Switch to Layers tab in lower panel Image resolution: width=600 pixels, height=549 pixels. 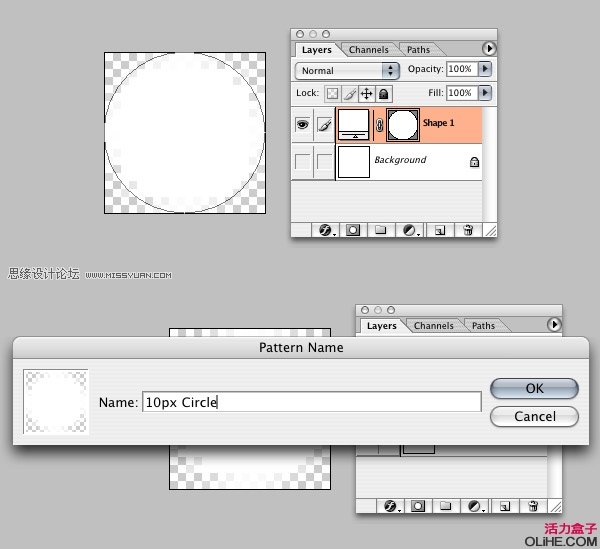click(382, 326)
